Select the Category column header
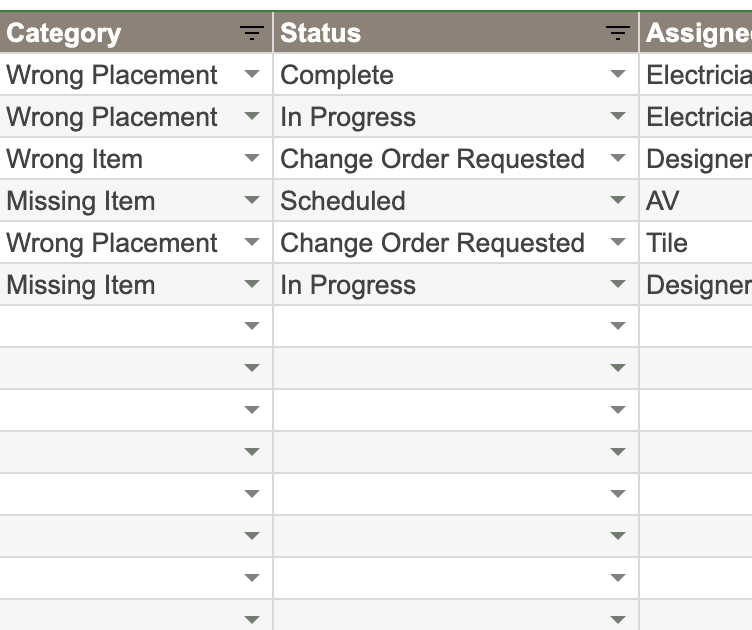This screenshot has width=752, height=630. (136, 33)
